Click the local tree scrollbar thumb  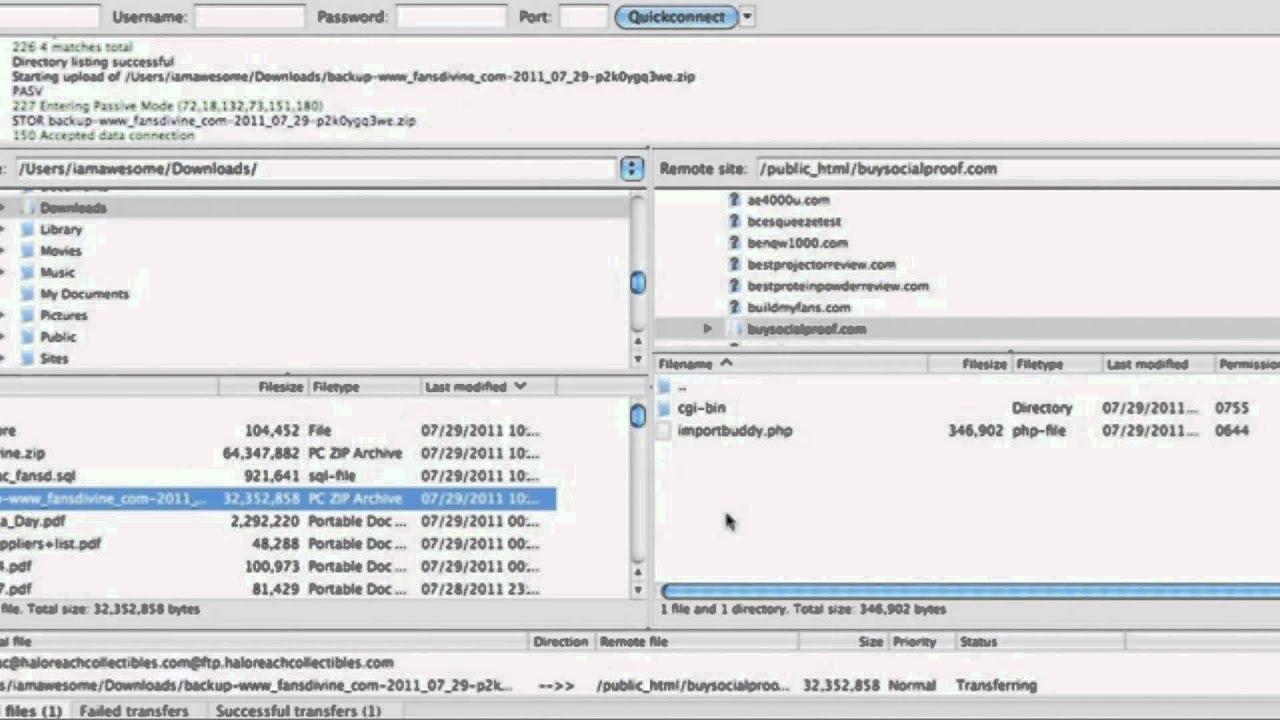tap(638, 283)
